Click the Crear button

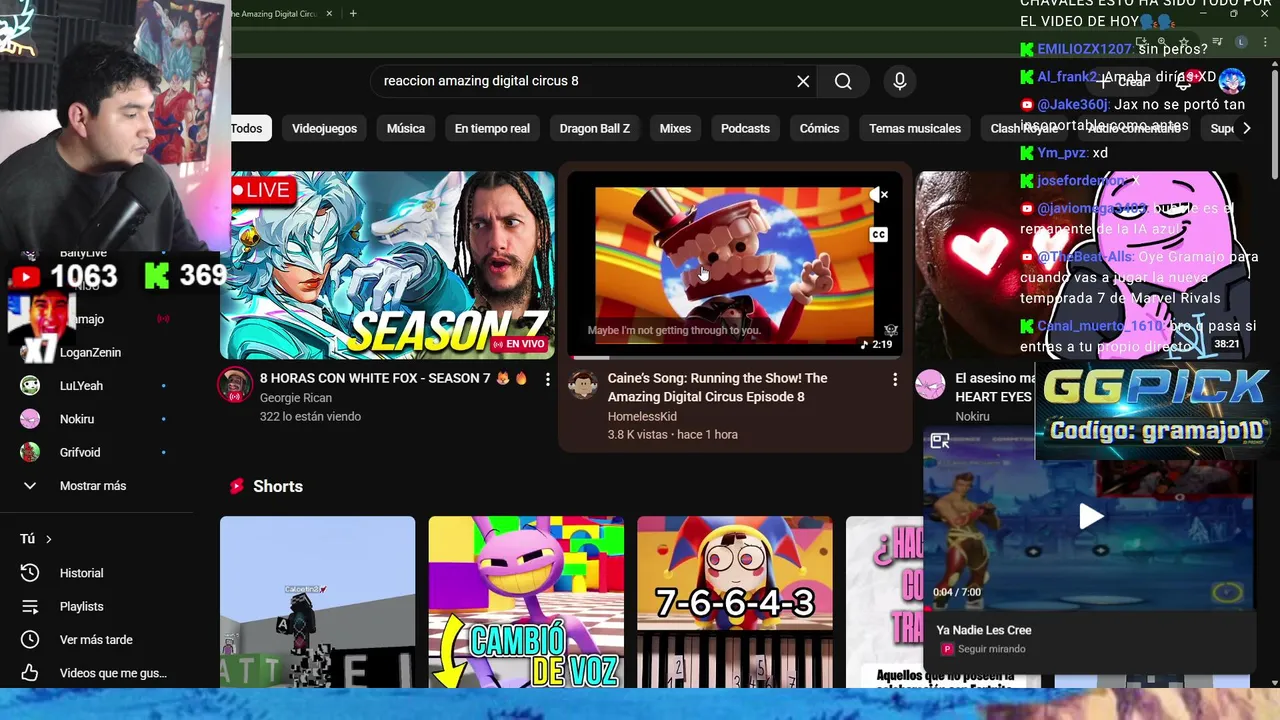(x=1124, y=82)
